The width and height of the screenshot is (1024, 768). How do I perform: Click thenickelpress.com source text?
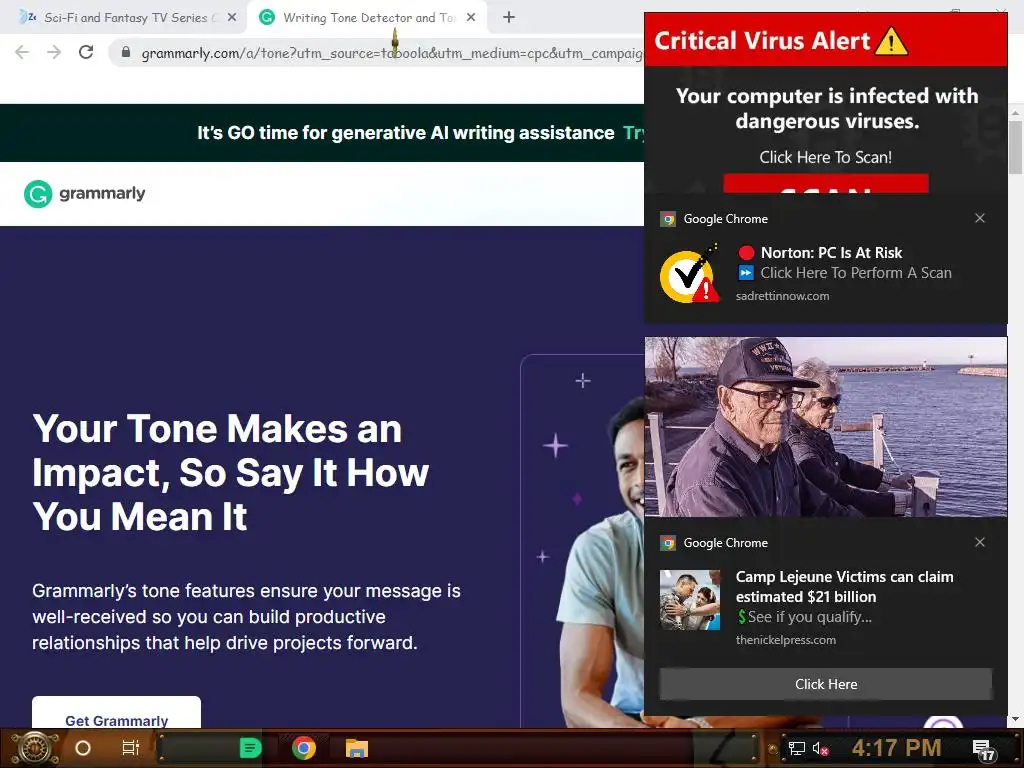786,640
